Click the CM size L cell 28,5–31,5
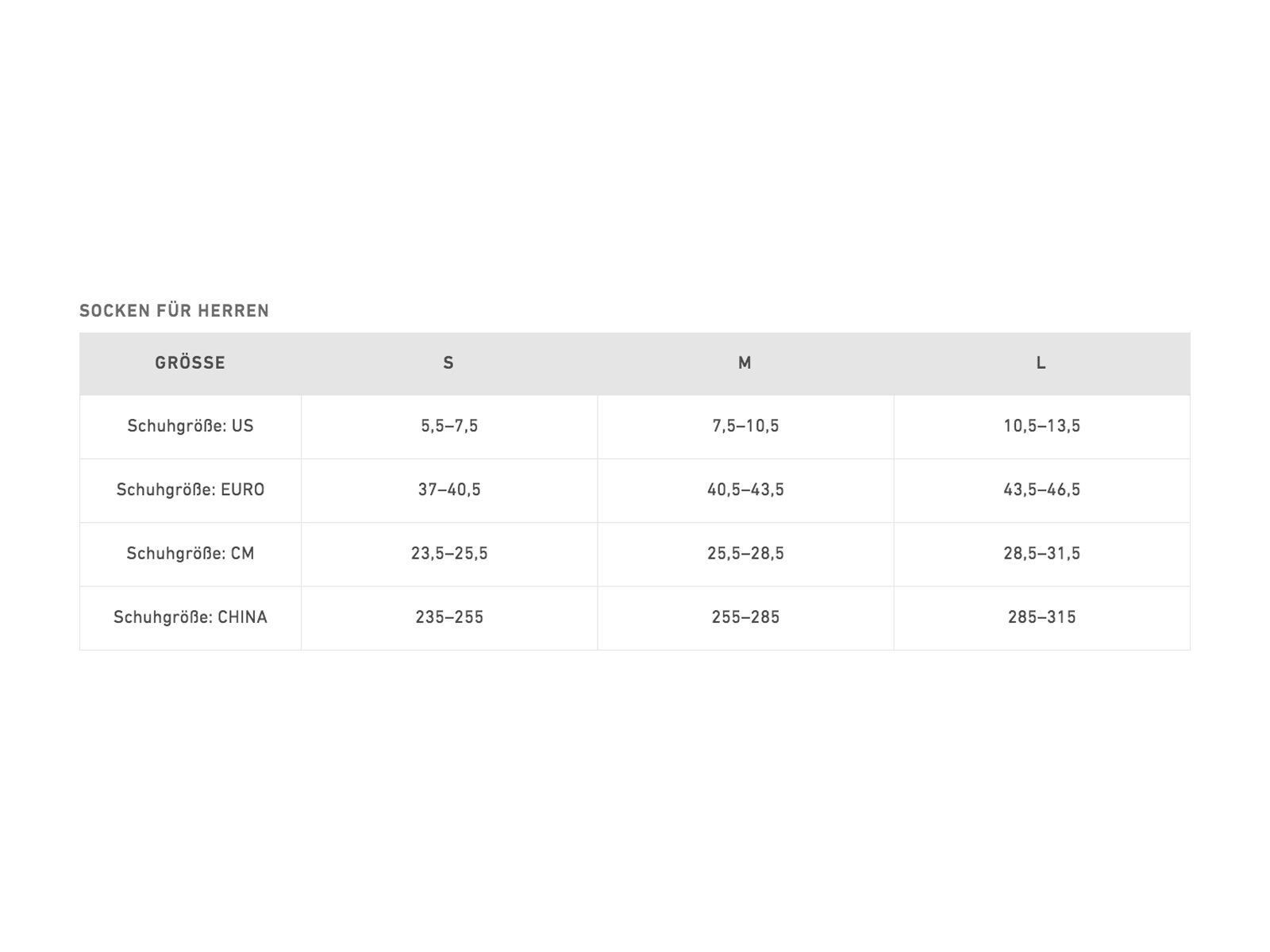This screenshot has width=1270, height=952. point(1041,554)
